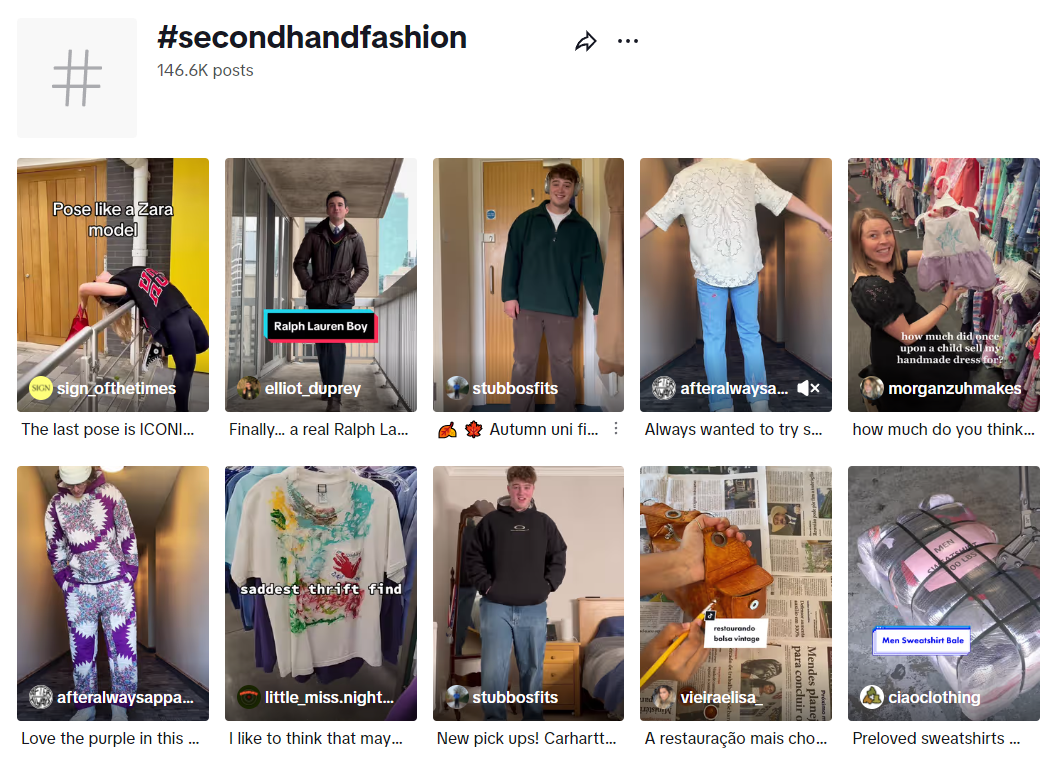Click the "A restauração mais cho..." caption
Image resolution: width=1052 pixels, height=761 pixels.
736,739
